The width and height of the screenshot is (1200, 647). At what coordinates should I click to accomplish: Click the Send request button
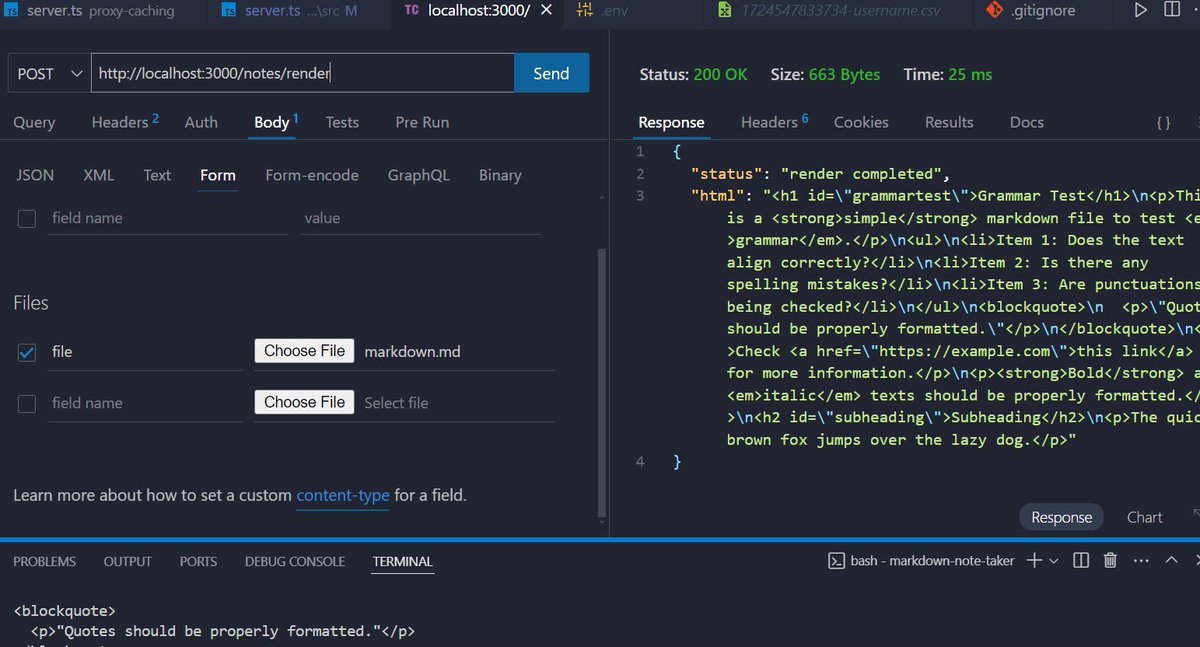point(551,73)
